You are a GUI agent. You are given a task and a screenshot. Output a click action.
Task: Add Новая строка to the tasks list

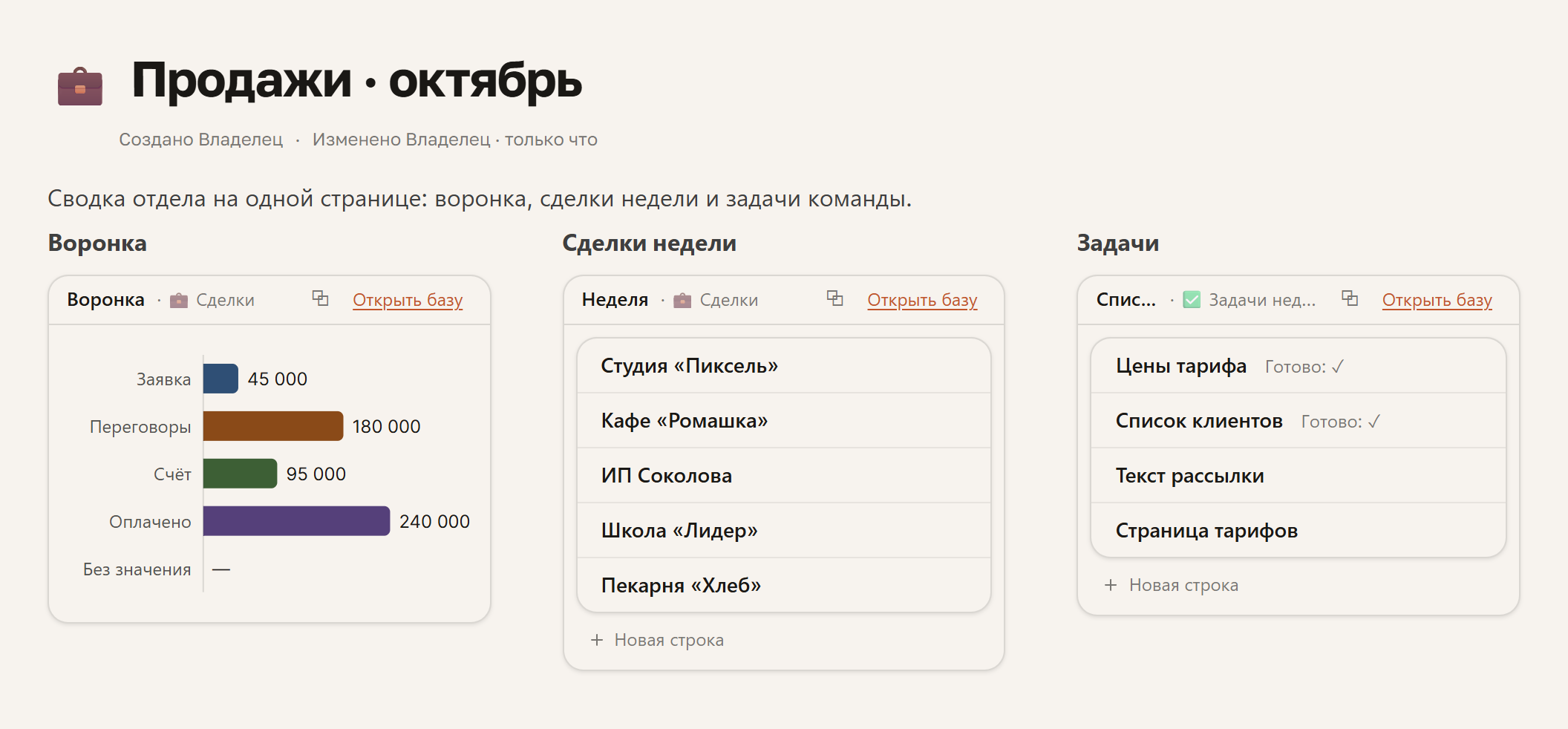pyautogui.click(x=1171, y=585)
